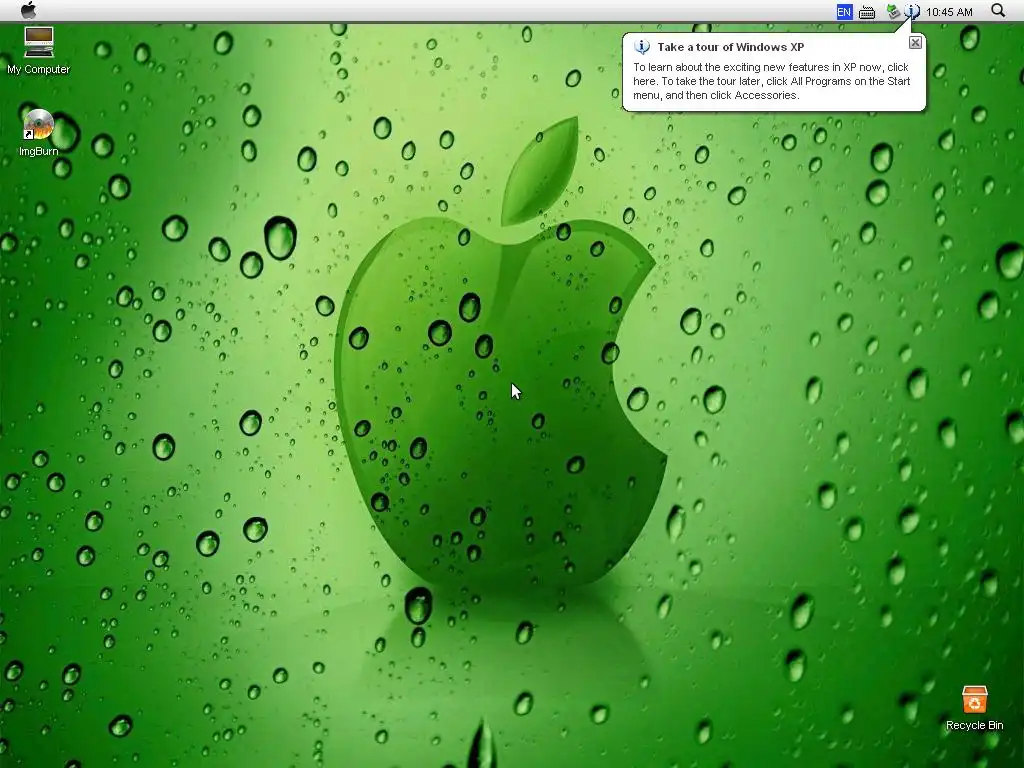Screen dimensions: 1024x768
Task: Select the My Computer desktop icon
Action: click(39, 50)
